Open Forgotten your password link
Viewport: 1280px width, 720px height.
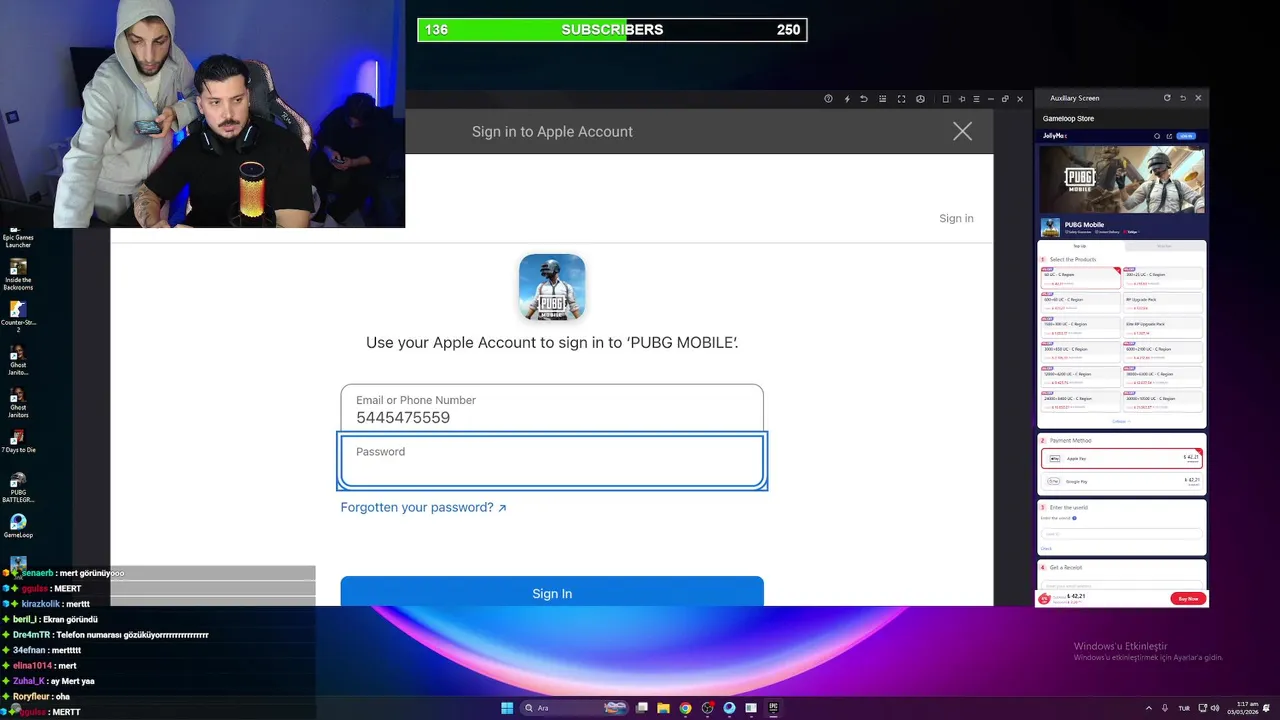[423, 507]
